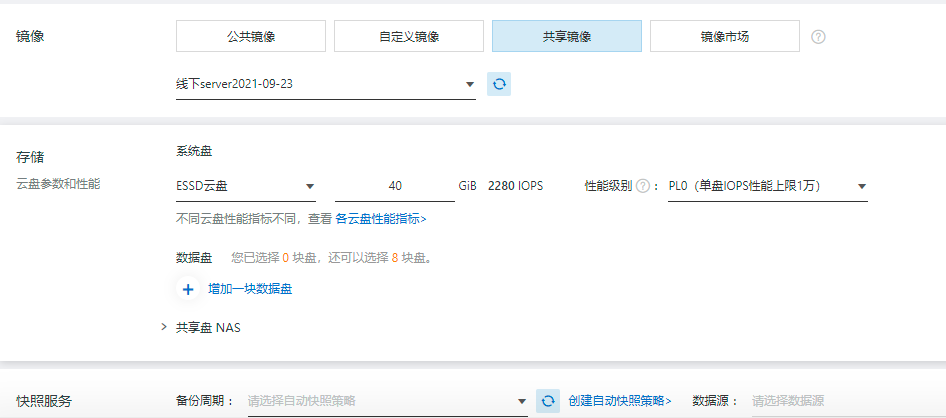
Task: Click the help icon beside 镜像市场
Action: click(818, 37)
